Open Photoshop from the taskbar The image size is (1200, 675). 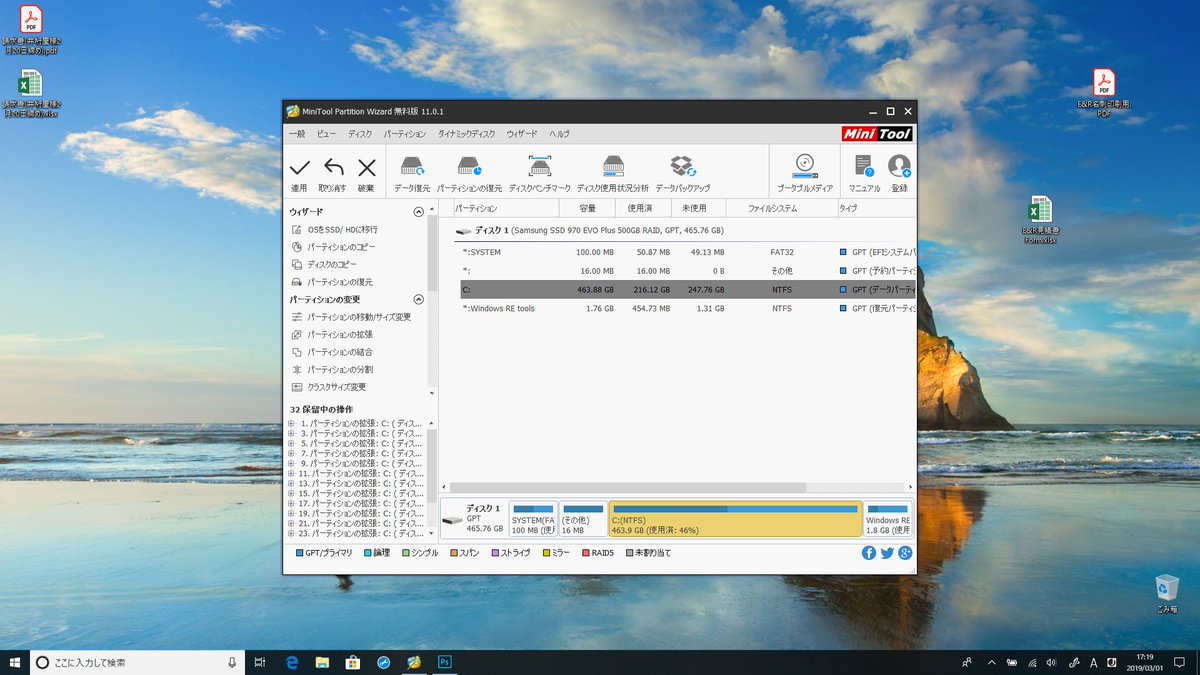(444, 662)
